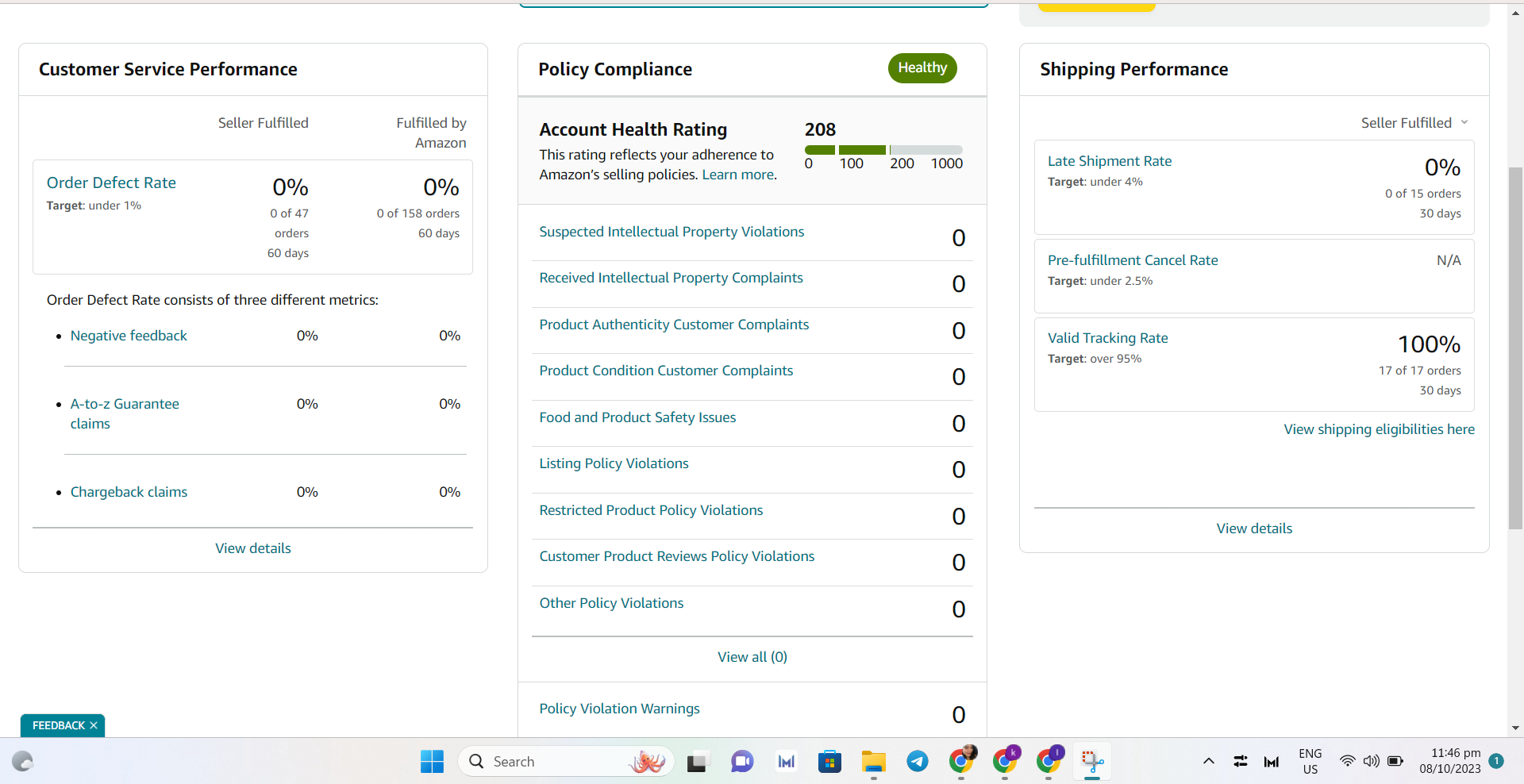The height and width of the screenshot is (784, 1524).
Task: Open clock and calendar flyout
Action: [1450, 761]
